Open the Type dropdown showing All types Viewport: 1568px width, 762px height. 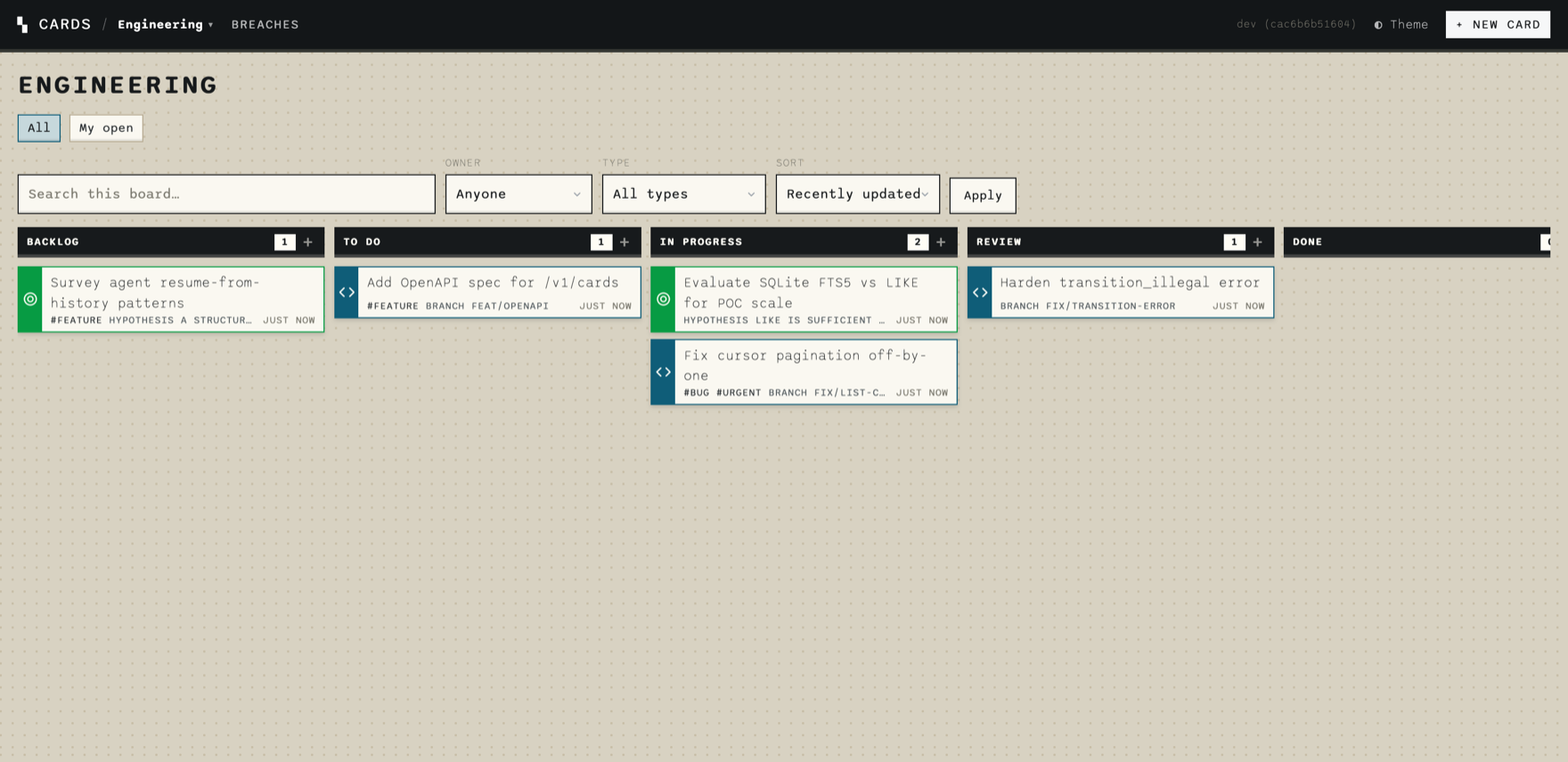point(683,193)
